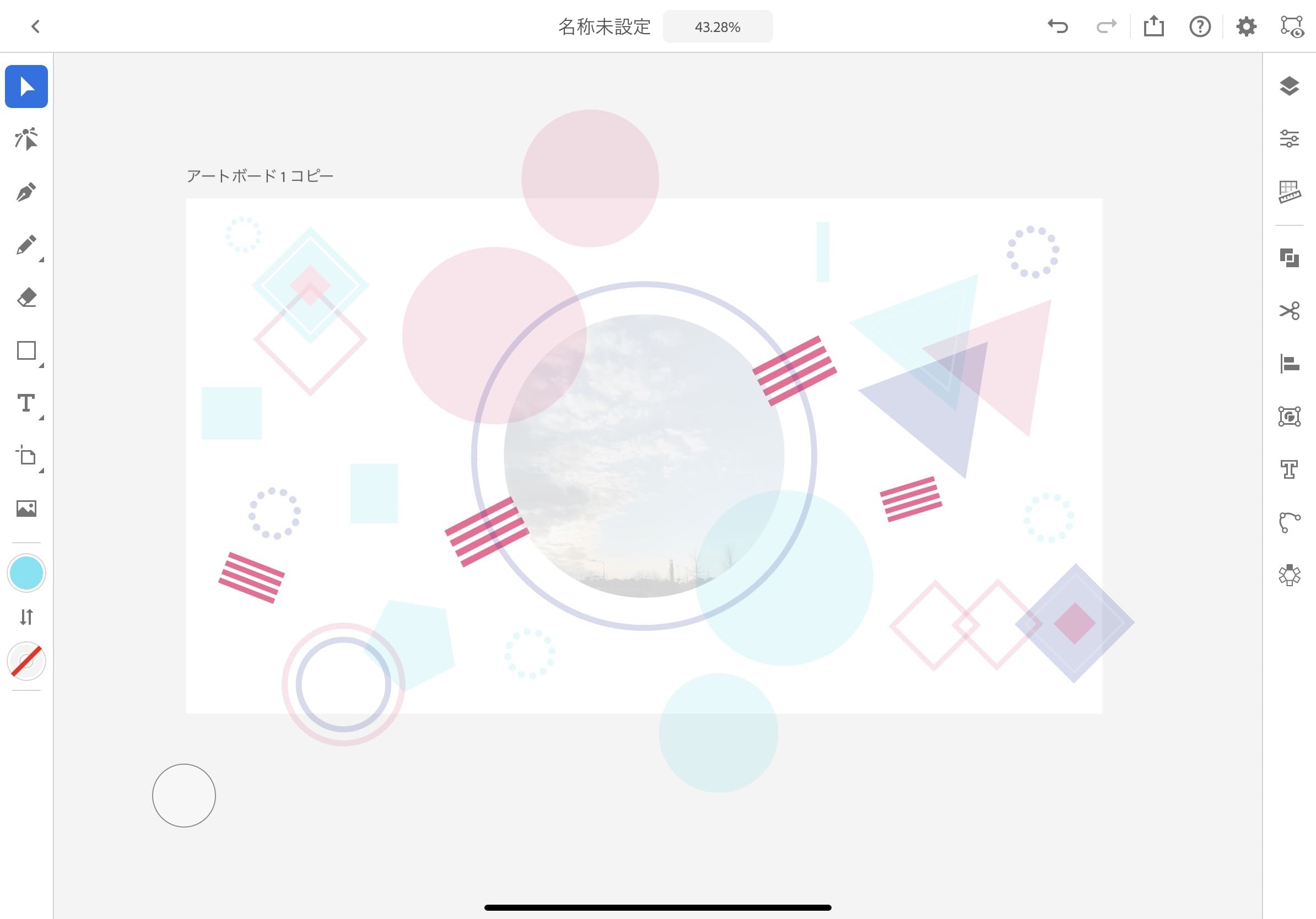This screenshot has width=1316, height=919.
Task: Open the Layers panel
Action: [1289, 86]
